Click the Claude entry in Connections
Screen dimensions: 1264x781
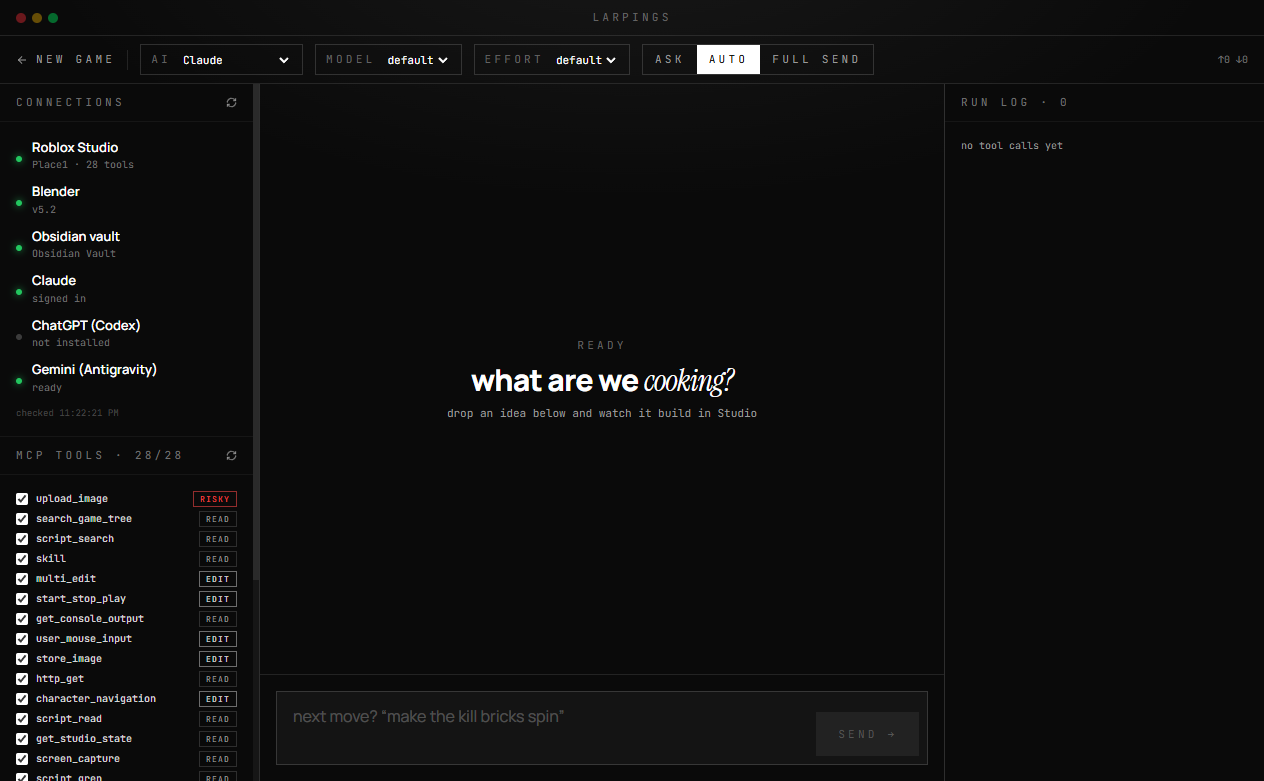point(126,289)
